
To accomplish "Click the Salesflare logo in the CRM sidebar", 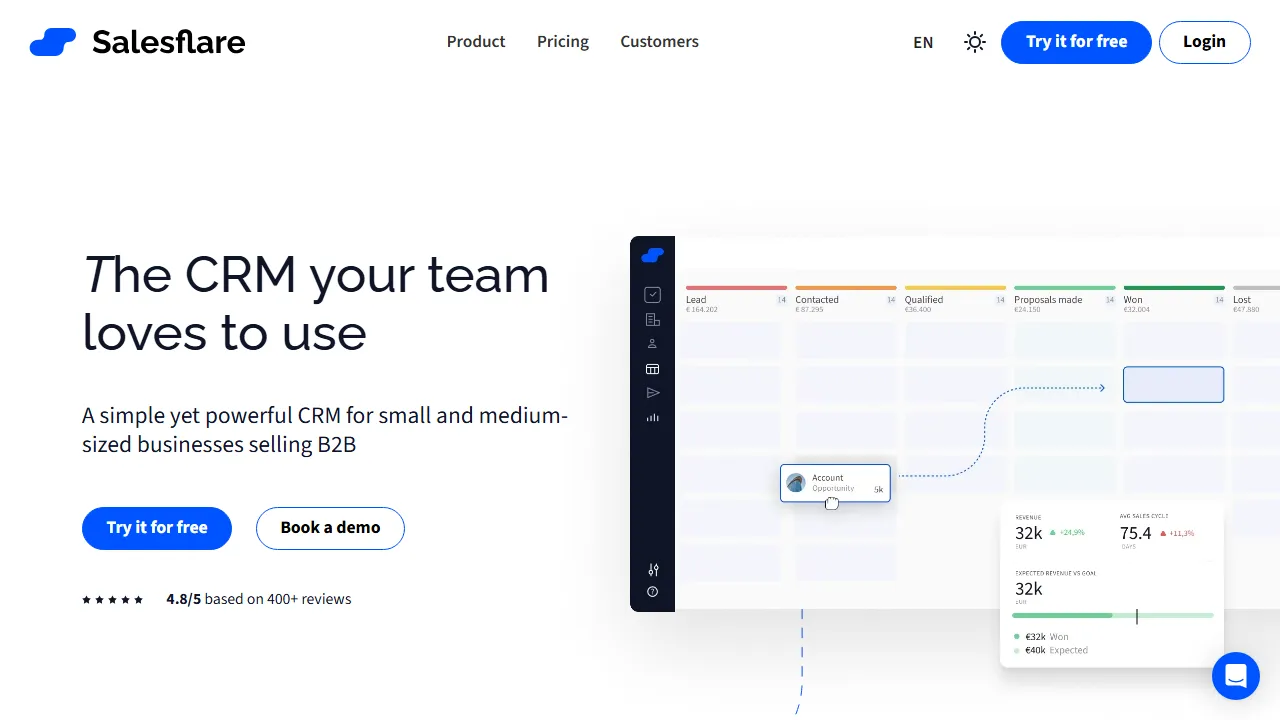I will click(653, 256).
